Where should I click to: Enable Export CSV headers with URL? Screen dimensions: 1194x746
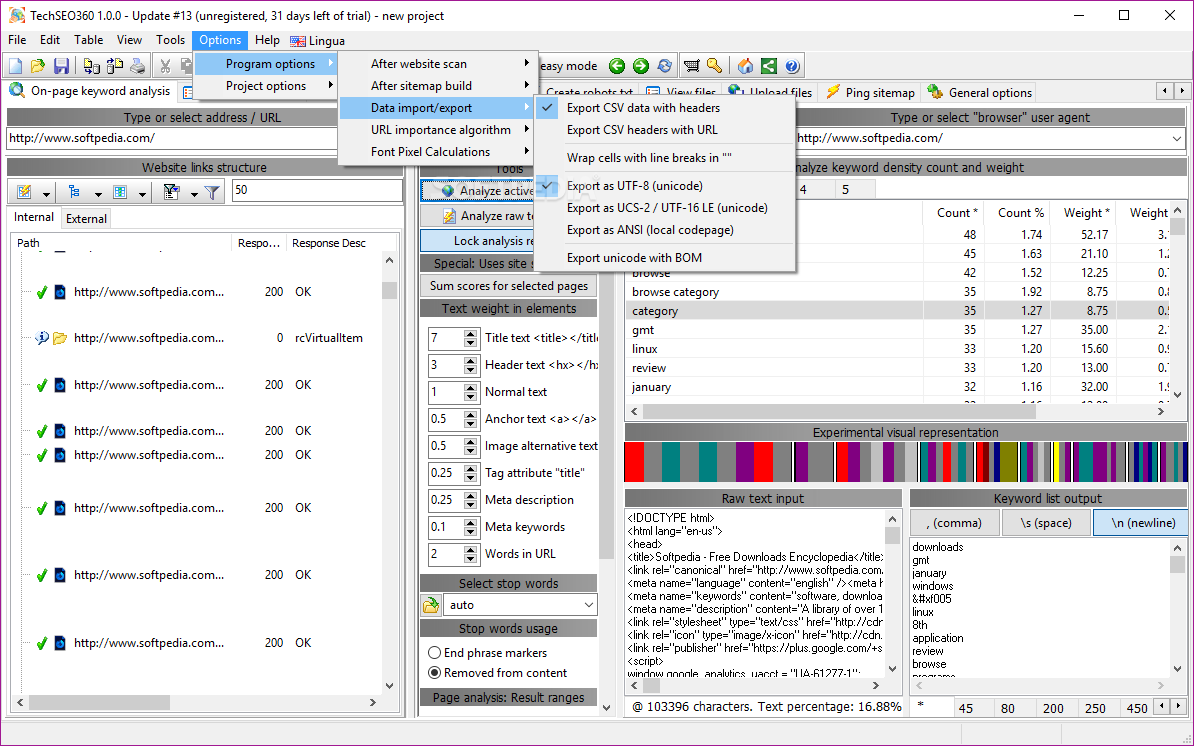666,130
